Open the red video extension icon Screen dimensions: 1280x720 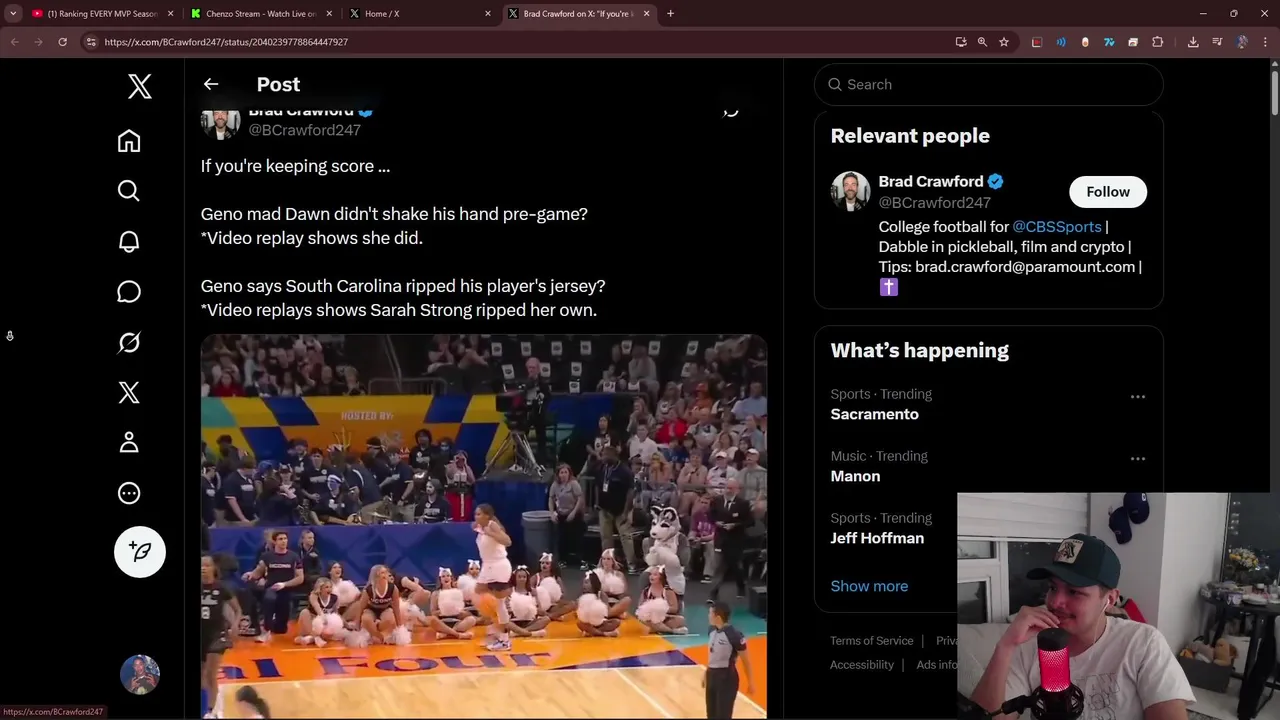coord(1037,42)
